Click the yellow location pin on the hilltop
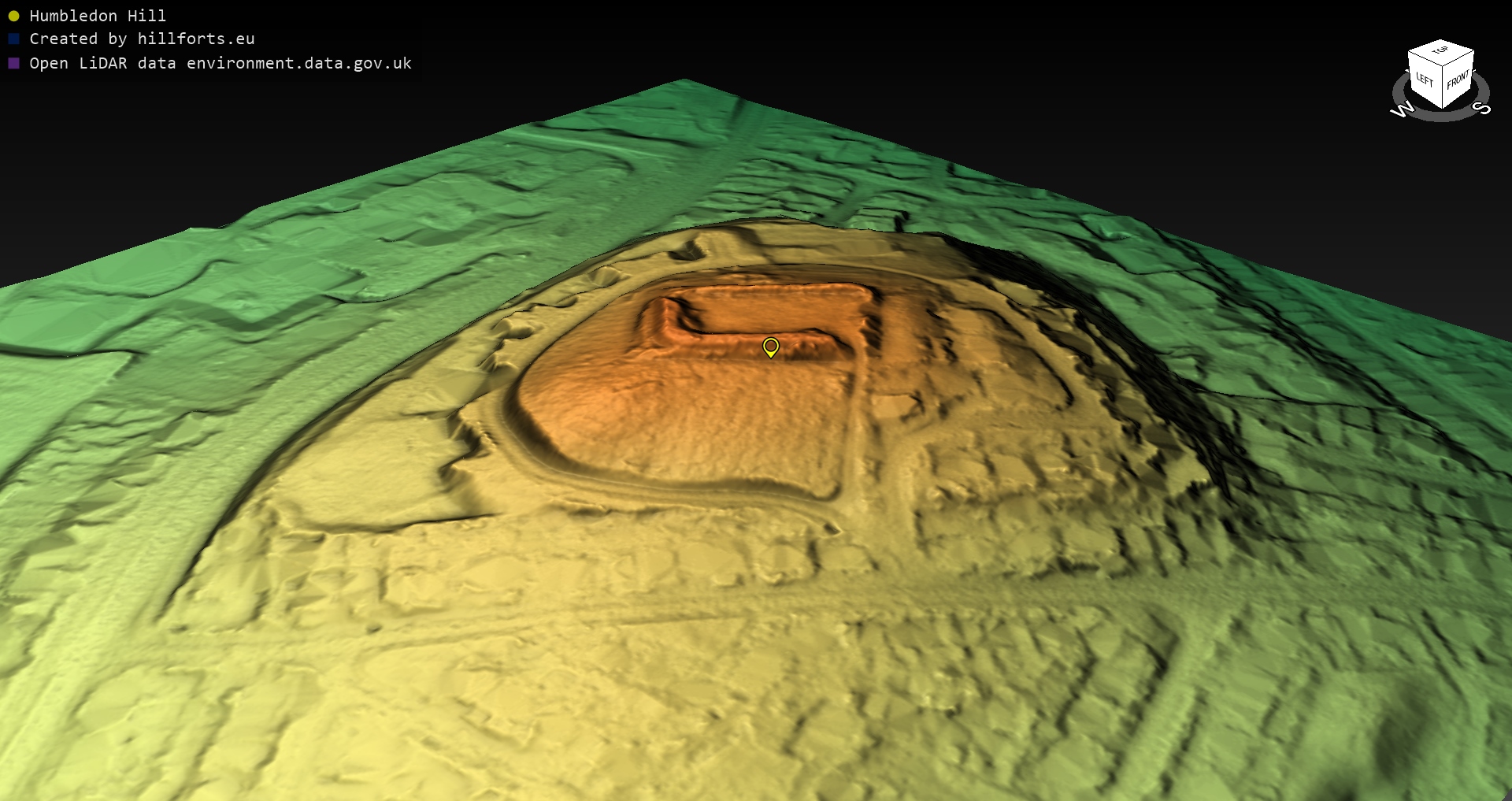 pos(771,347)
